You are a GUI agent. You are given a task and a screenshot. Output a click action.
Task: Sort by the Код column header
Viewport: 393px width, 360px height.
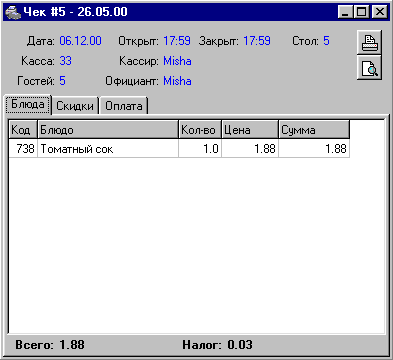(x=23, y=130)
